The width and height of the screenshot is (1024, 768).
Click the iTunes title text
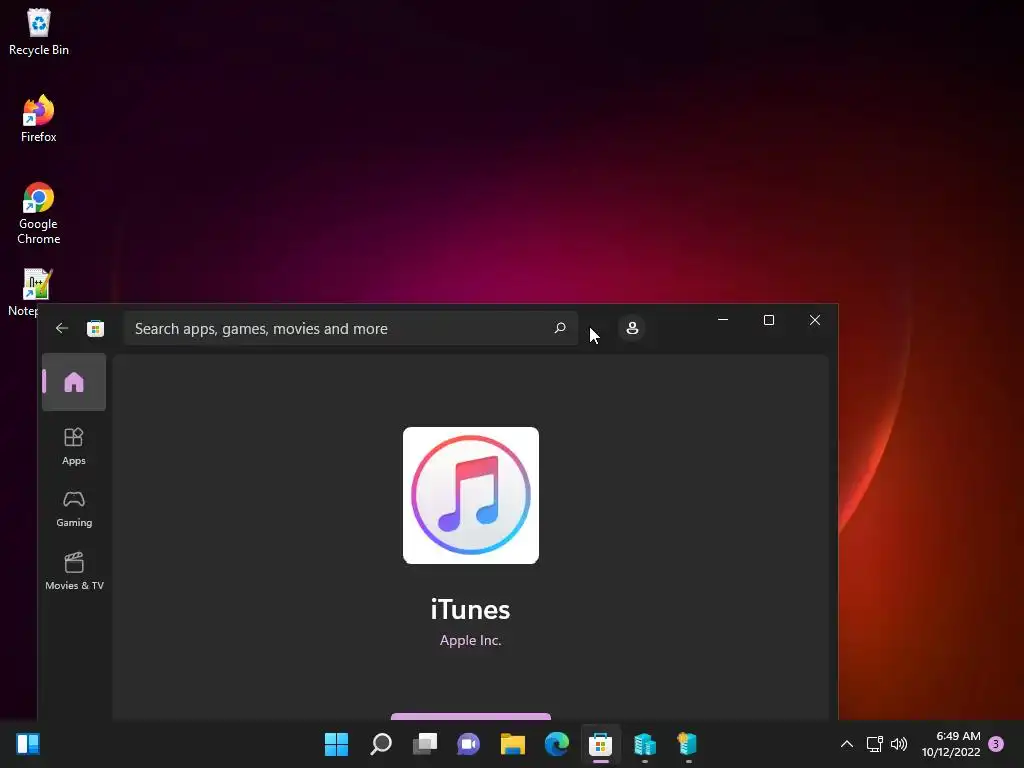470,610
